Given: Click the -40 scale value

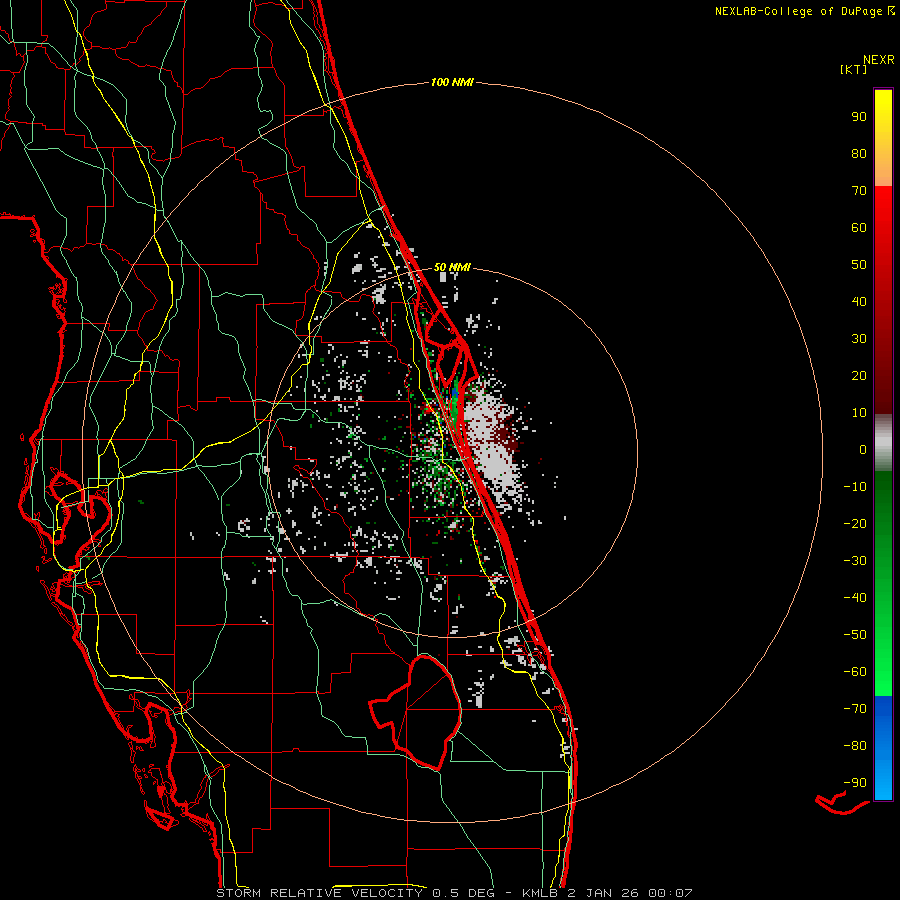Looking at the screenshot, I should point(855,598).
